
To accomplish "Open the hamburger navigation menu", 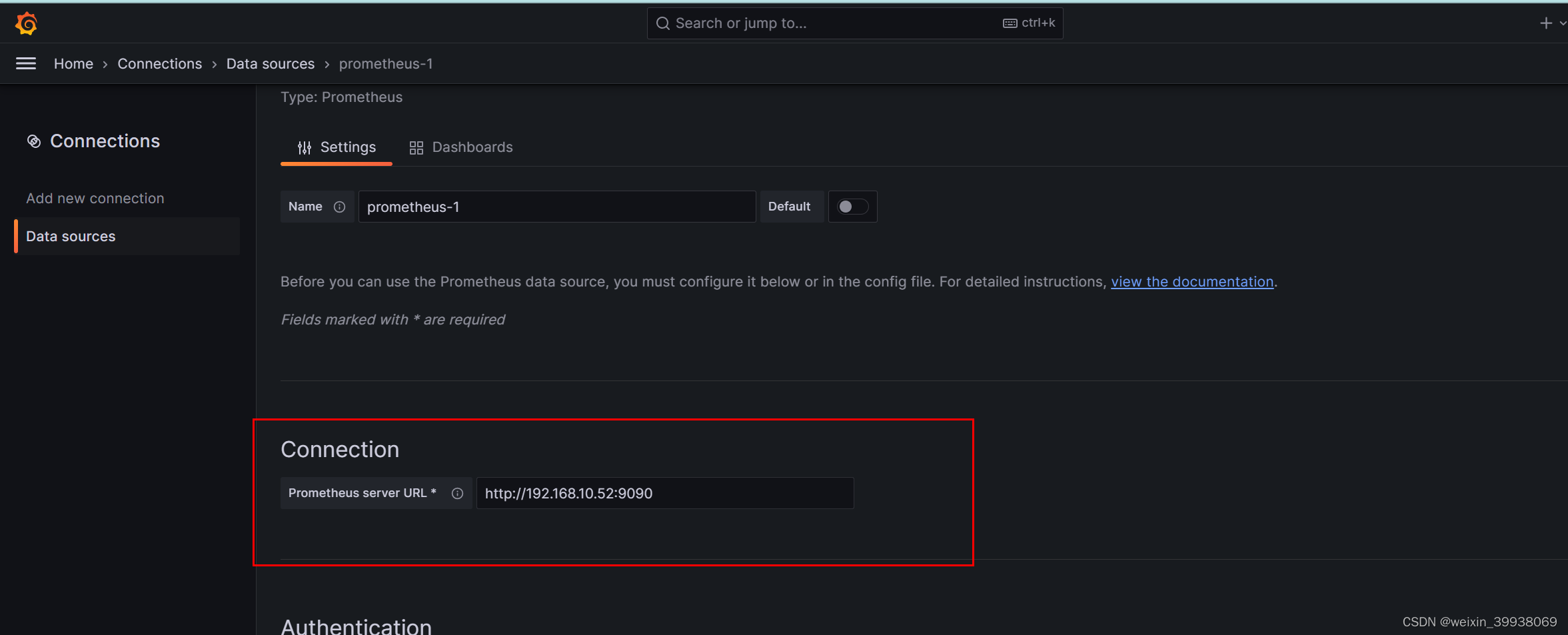I will pyautogui.click(x=26, y=63).
